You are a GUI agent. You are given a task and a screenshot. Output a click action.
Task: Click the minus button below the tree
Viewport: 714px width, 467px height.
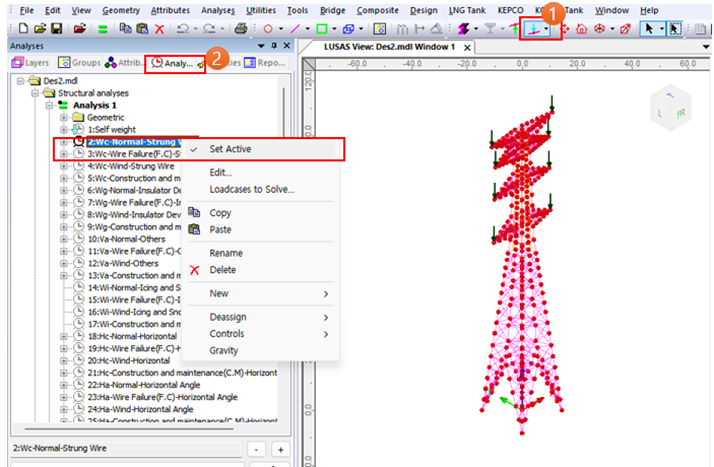click(x=256, y=450)
